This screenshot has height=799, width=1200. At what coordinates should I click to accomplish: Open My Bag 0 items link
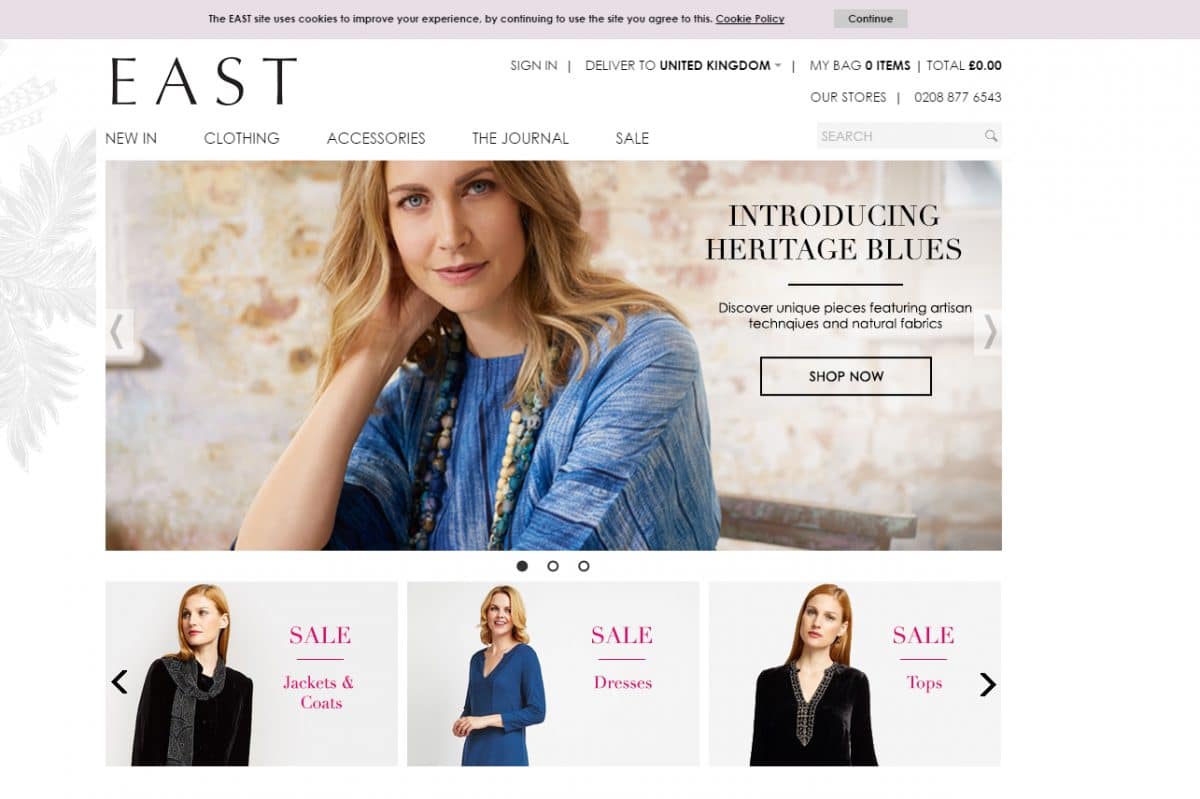(x=860, y=66)
